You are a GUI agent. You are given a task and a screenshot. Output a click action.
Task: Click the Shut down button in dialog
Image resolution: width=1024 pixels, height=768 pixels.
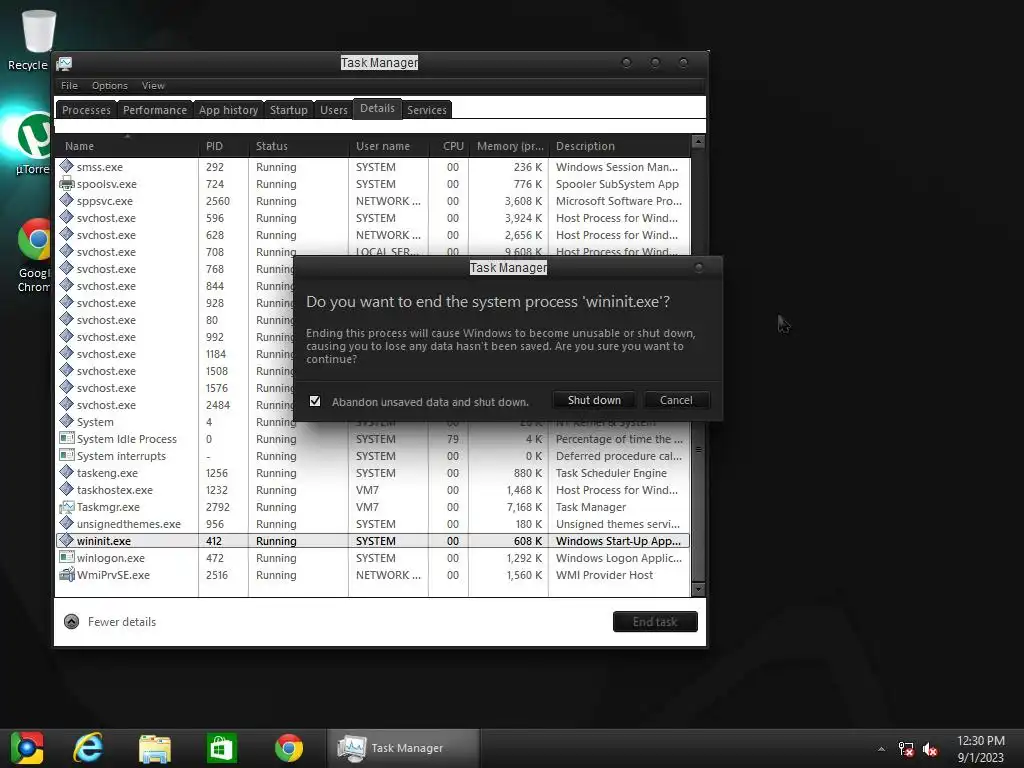pos(594,400)
